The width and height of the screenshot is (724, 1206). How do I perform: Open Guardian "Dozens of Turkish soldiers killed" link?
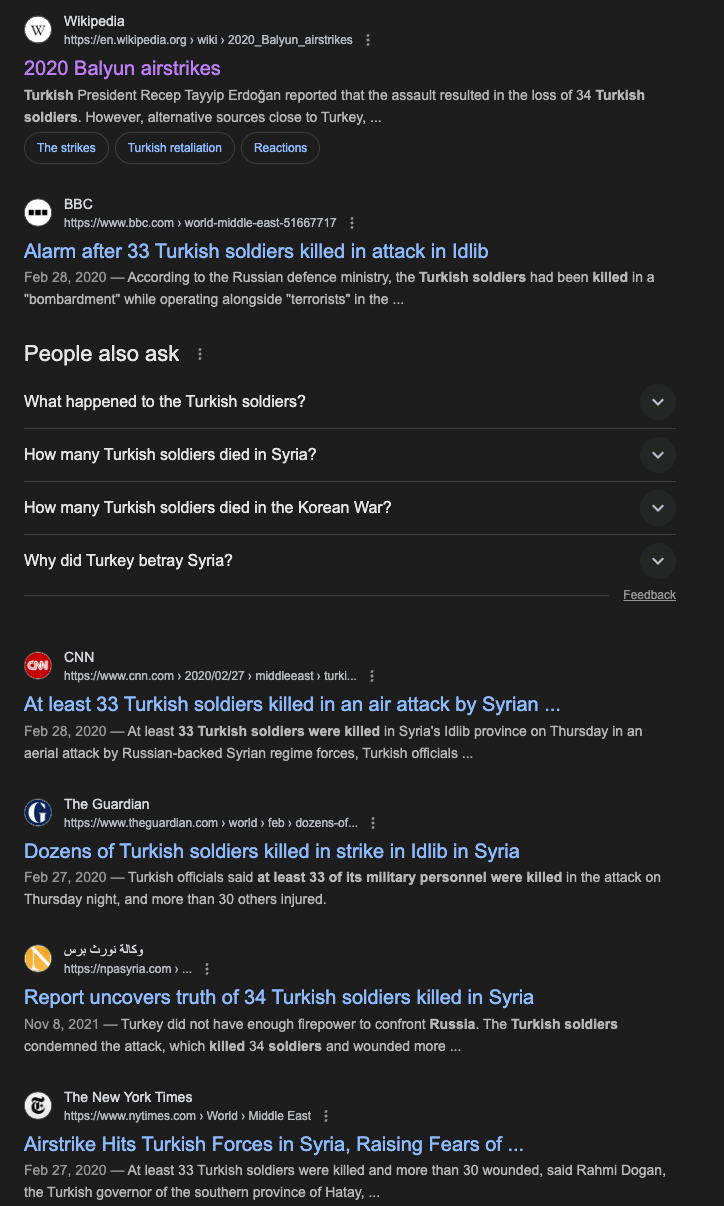point(272,851)
